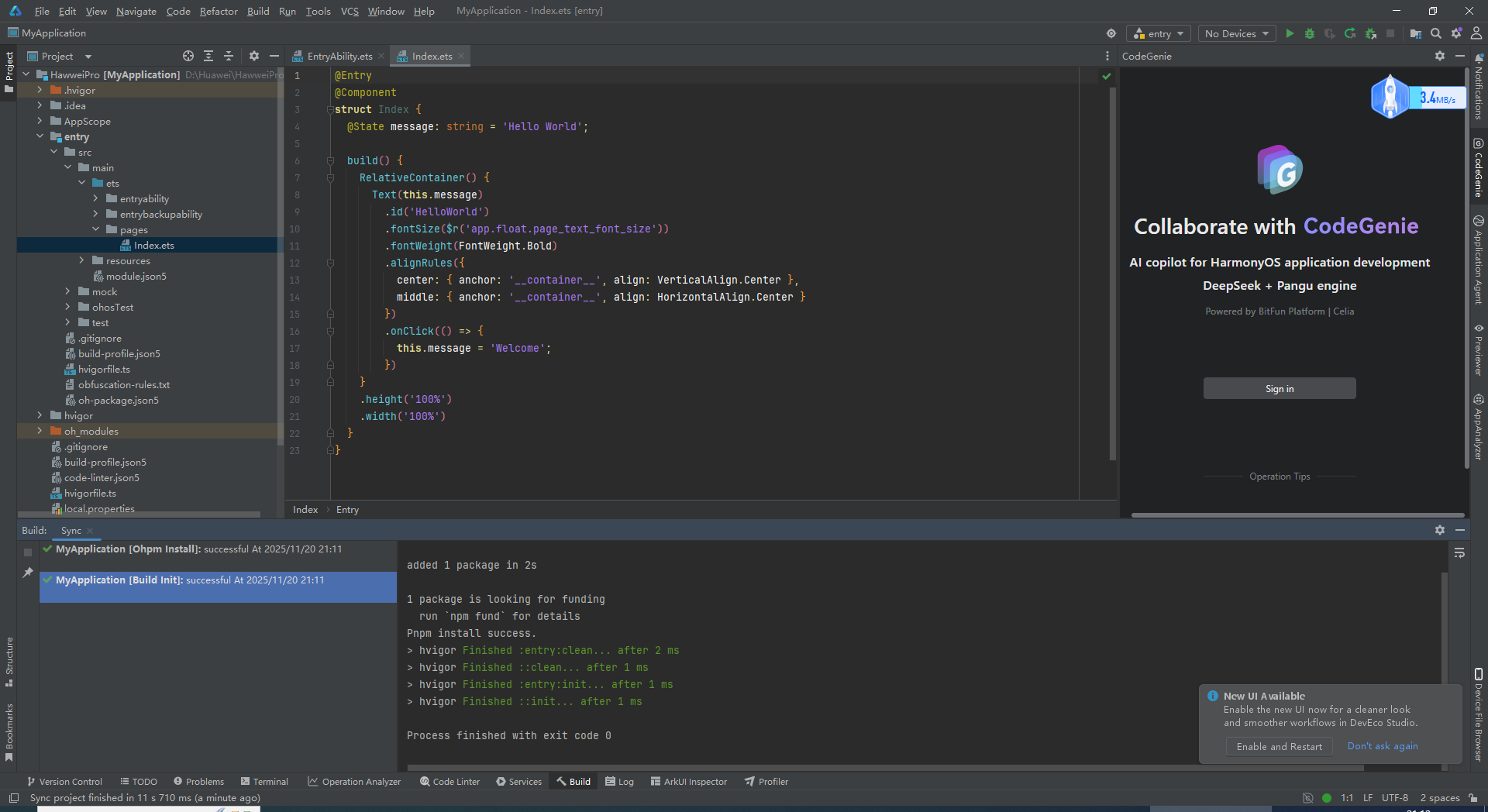Viewport: 1488px width, 812px height.
Task: Start debugging the entry module
Action: click(1310, 33)
